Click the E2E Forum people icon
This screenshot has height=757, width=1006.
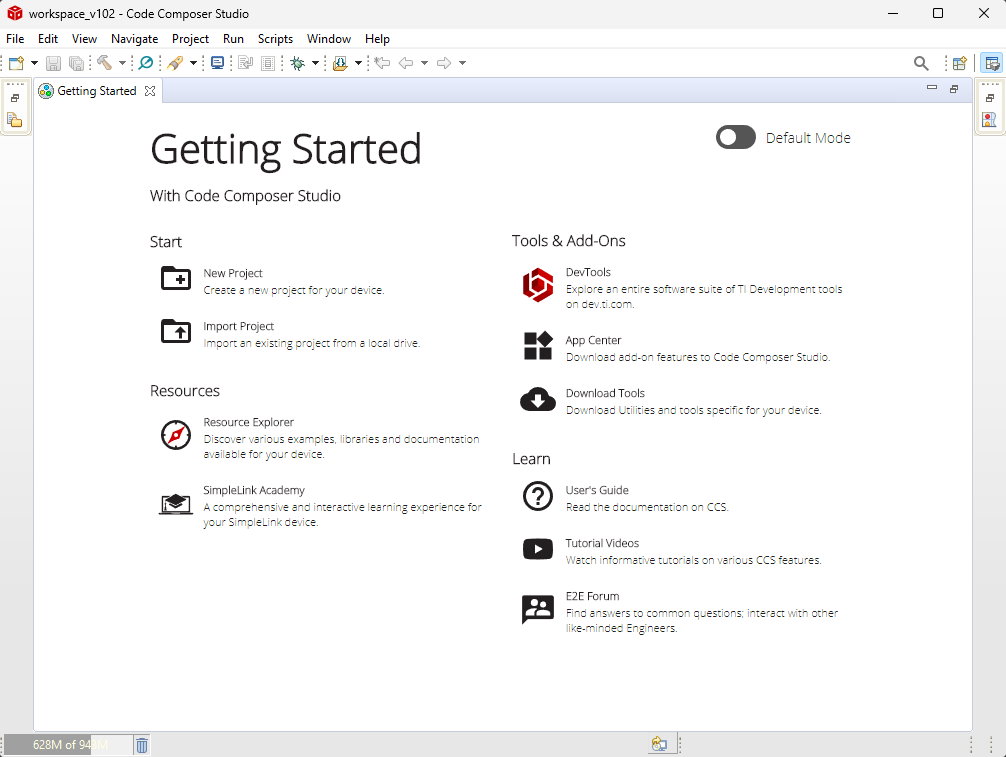[x=538, y=609]
